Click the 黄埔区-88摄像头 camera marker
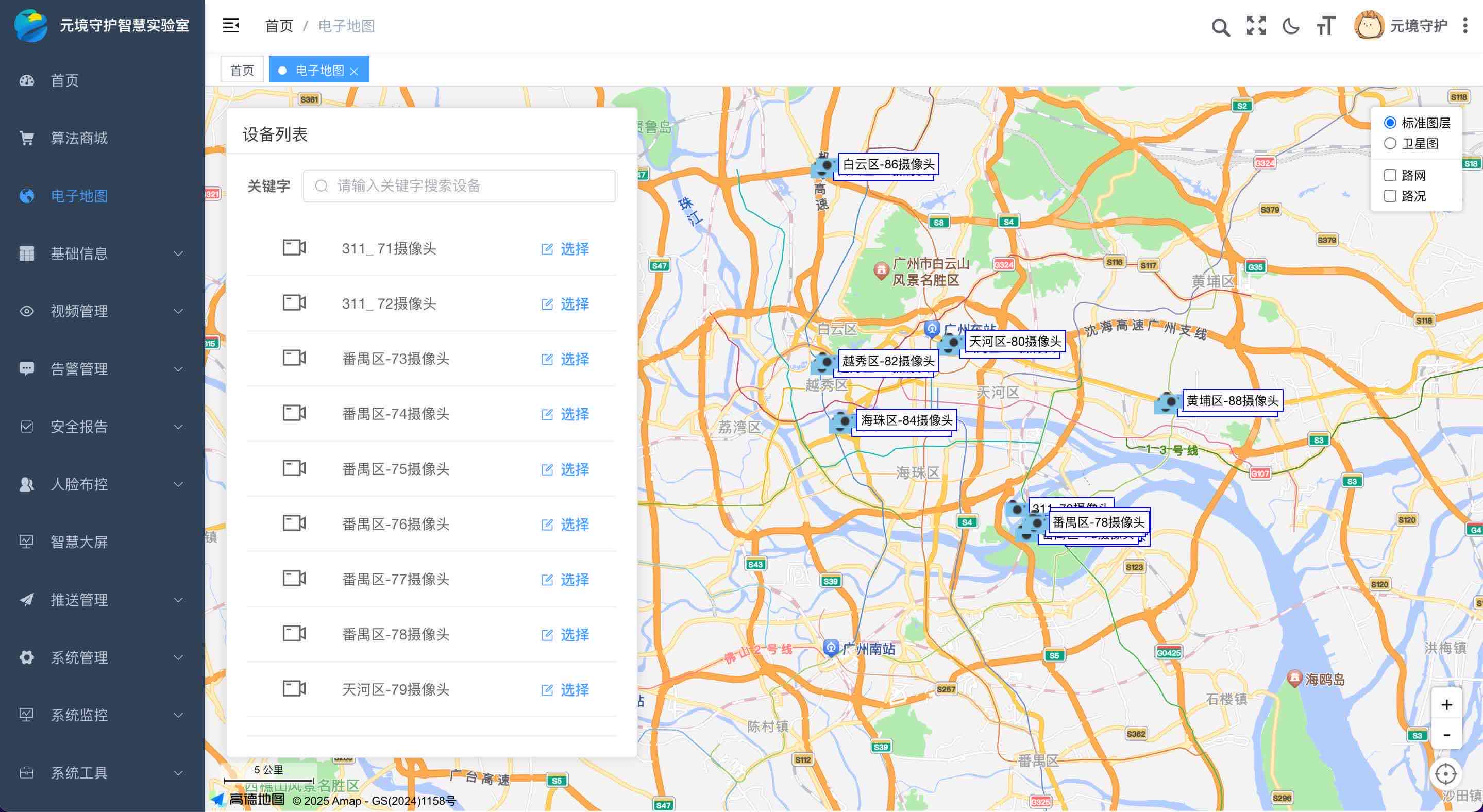Screen dimensions: 1483x812 [x=1169, y=402]
